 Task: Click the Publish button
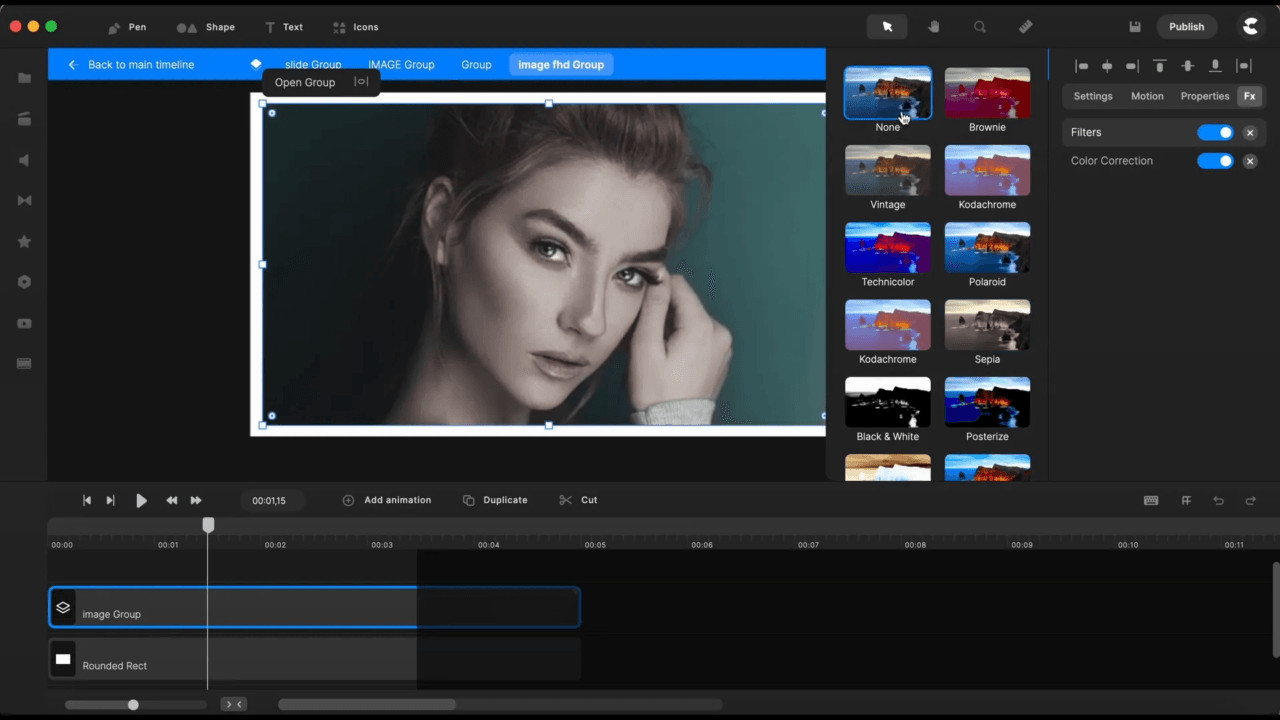tap(1186, 26)
